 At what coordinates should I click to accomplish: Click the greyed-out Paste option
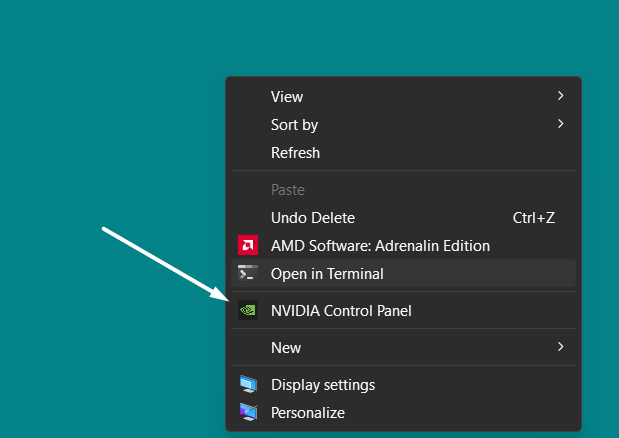[288, 190]
